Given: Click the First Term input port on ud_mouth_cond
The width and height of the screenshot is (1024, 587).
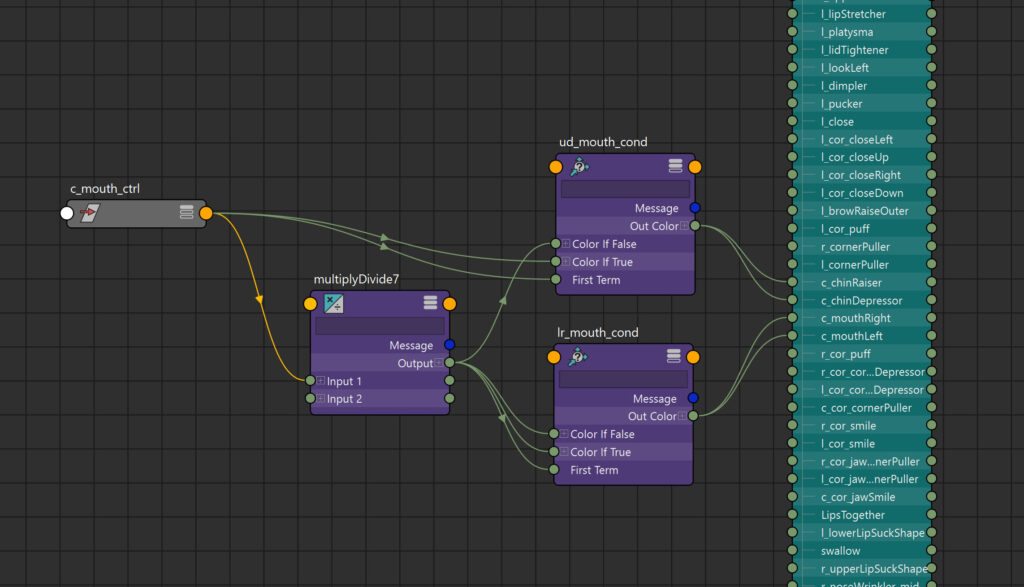Looking at the screenshot, I should point(556,279).
